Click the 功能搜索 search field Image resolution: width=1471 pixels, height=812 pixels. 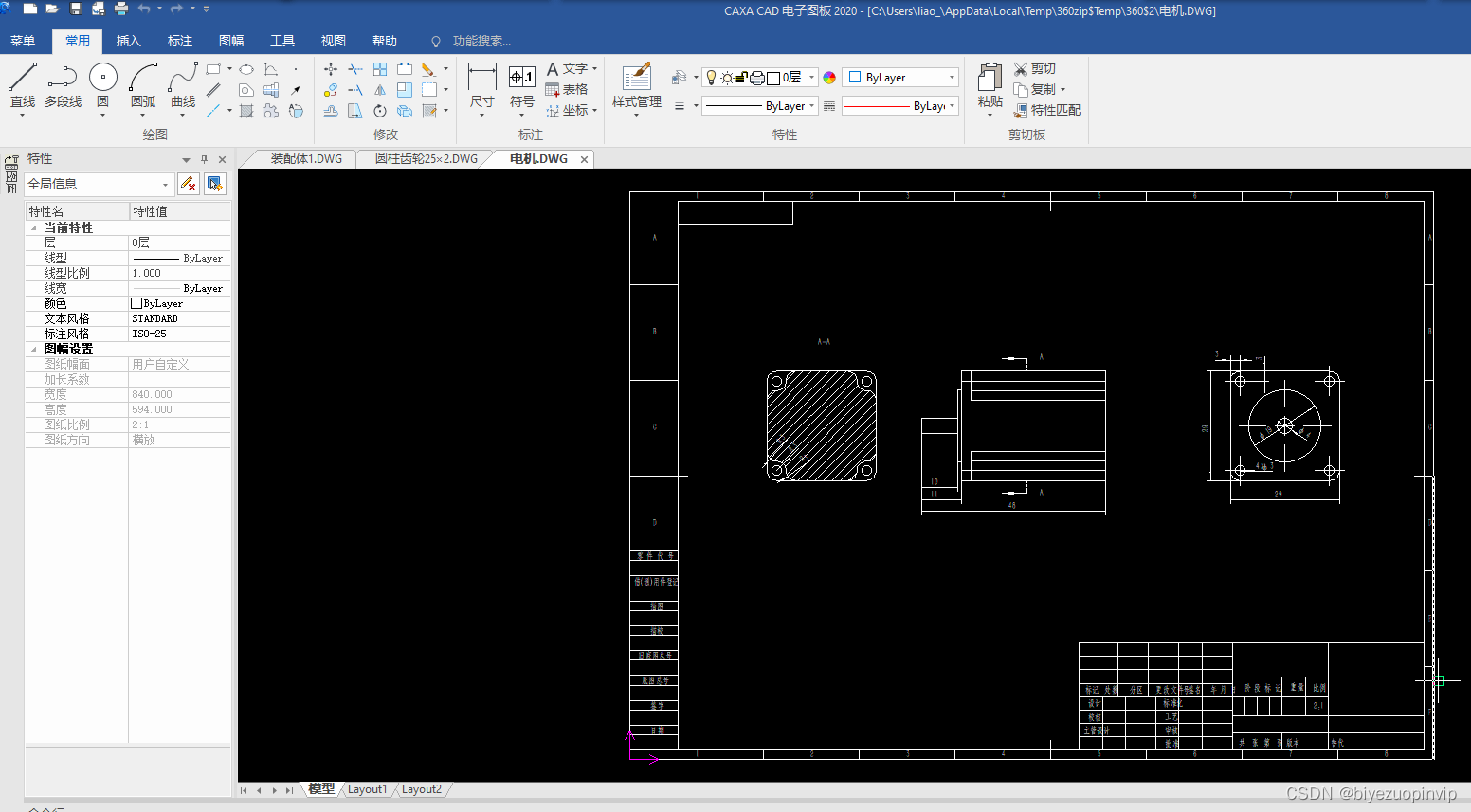[481, 41]
